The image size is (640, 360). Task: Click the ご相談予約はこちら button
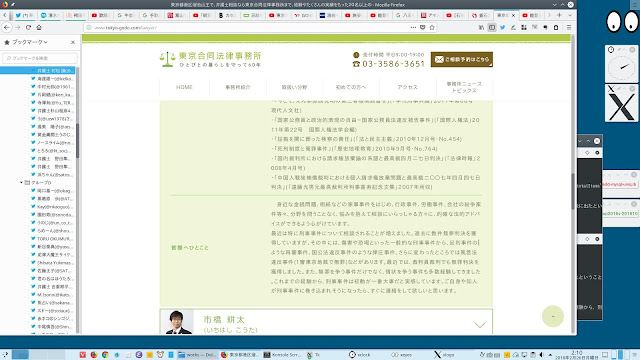[x=462, y=59]
